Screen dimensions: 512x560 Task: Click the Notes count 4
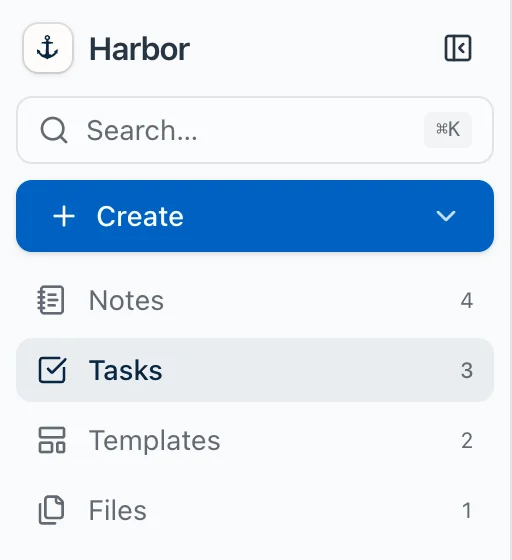point(466,300)
